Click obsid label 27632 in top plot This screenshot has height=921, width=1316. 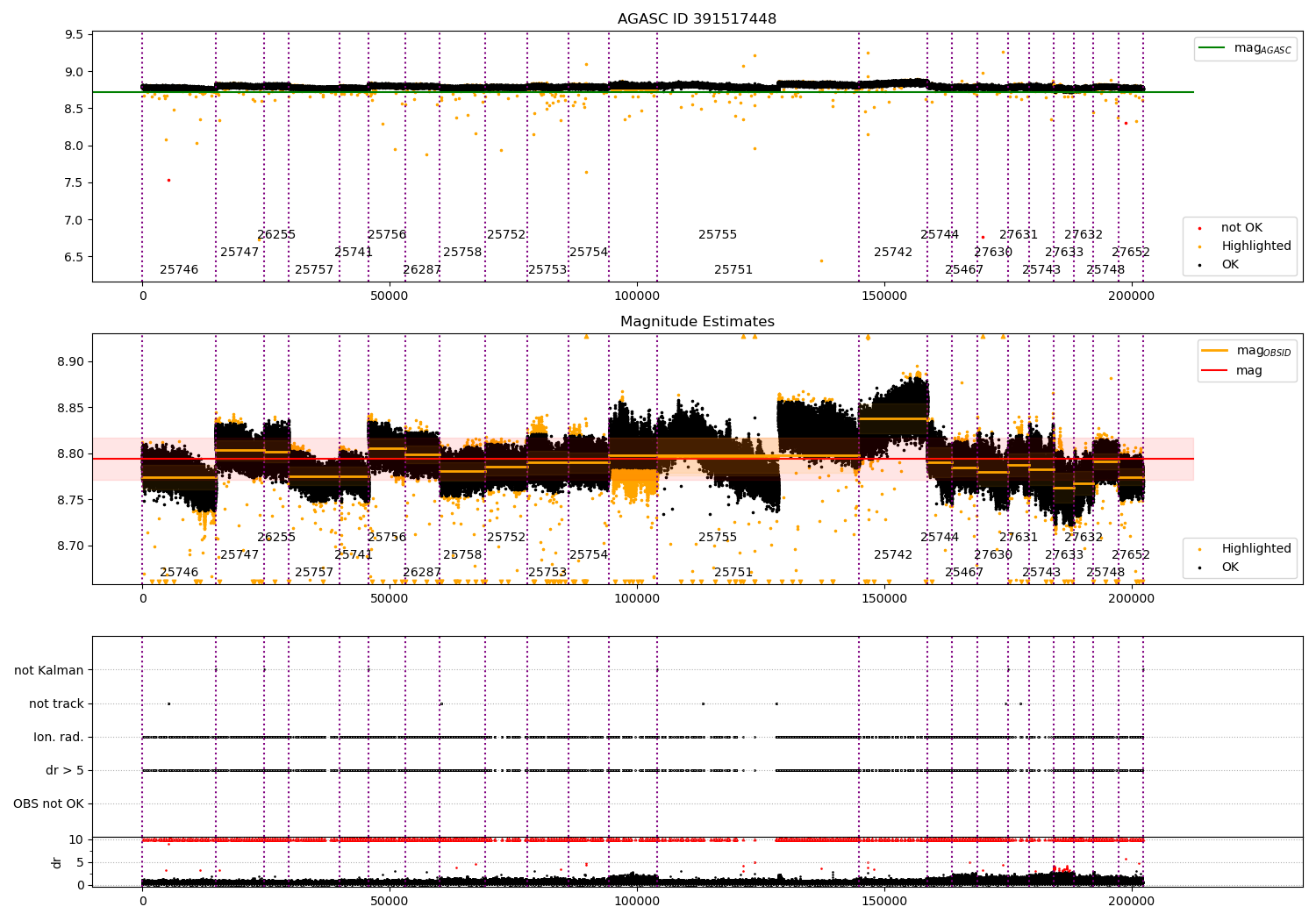pos(1084,235)
